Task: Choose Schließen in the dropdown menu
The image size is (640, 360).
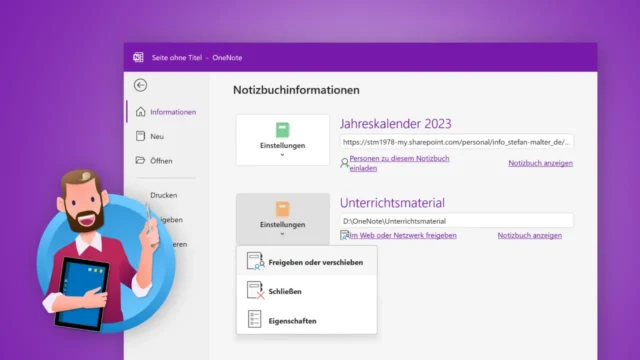Action: (x=307, y=291)
